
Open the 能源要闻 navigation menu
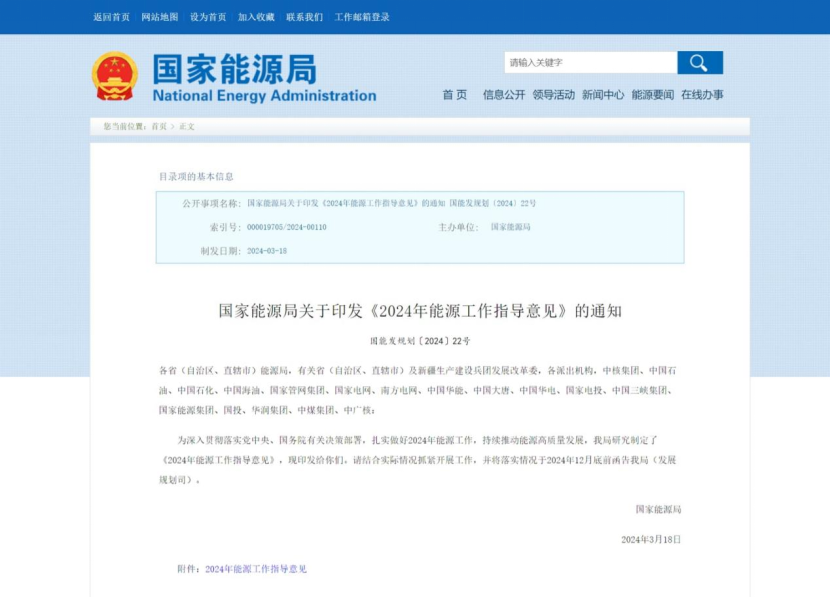(x=653, y=95)
